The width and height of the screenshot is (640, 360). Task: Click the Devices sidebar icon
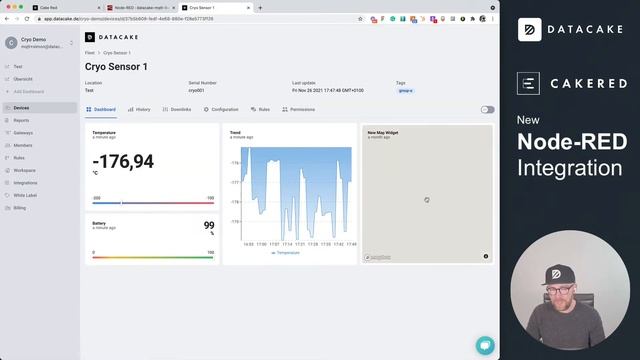point(7,108)
